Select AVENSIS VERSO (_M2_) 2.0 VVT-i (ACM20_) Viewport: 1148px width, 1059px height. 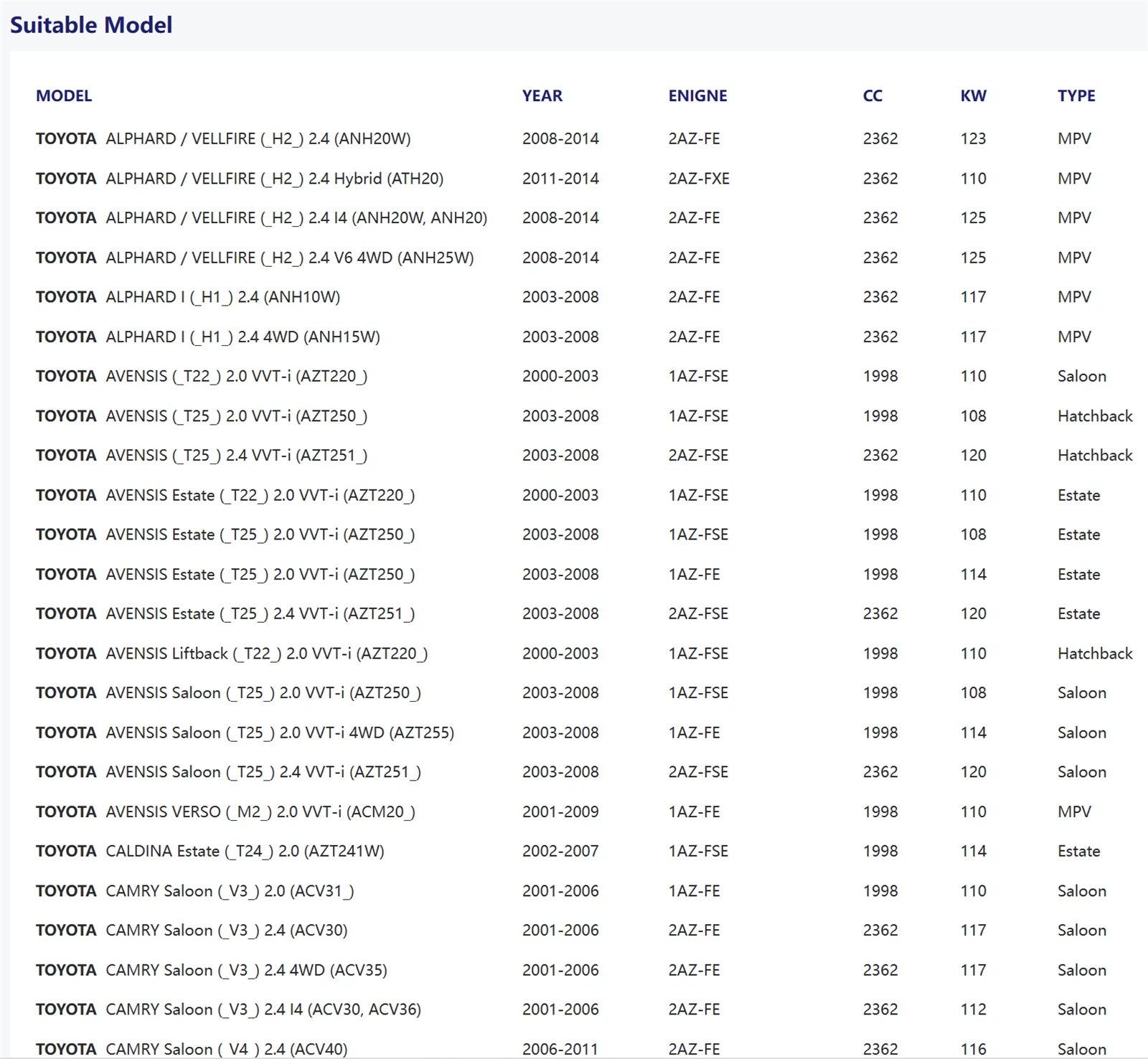[x=225, y=812]
